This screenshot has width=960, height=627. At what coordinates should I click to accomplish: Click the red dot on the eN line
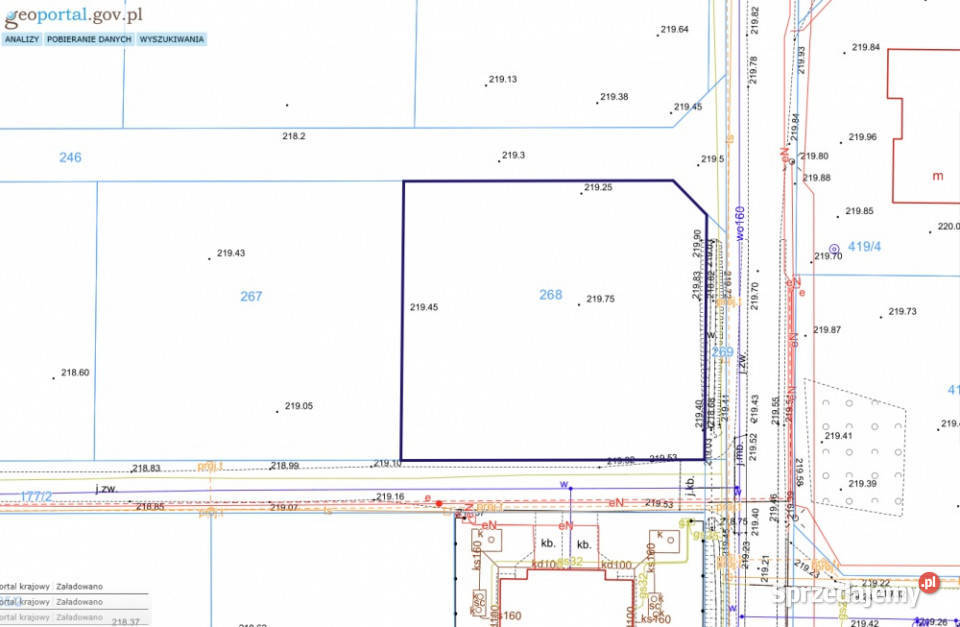(x=439, y=503)
